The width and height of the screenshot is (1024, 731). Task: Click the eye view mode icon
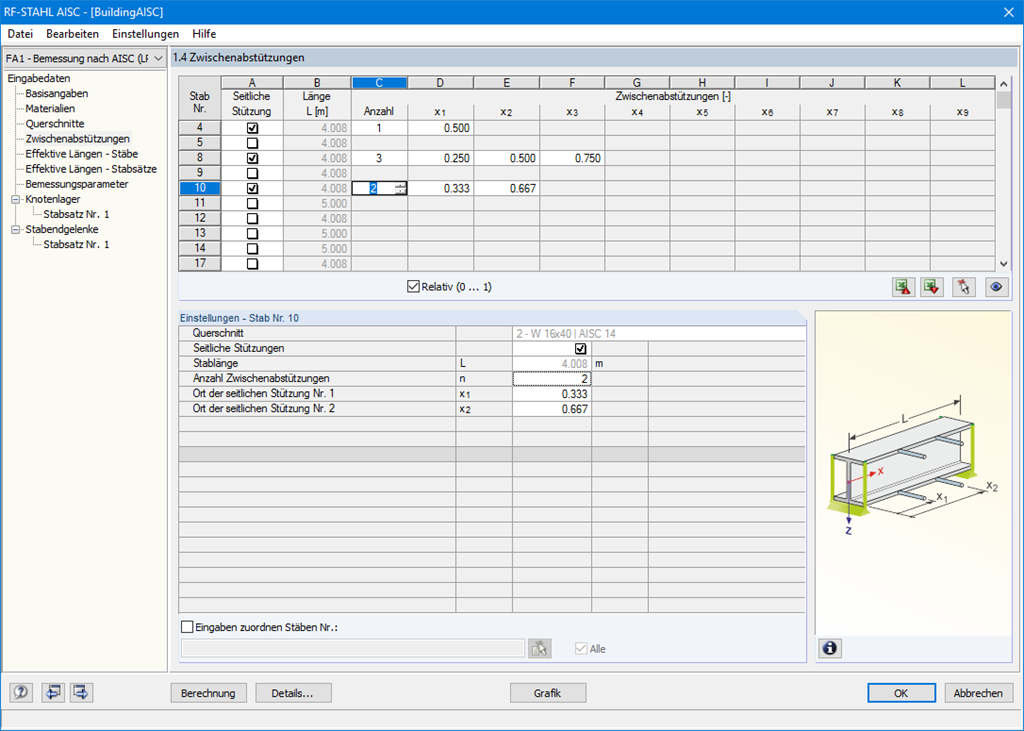996,287
